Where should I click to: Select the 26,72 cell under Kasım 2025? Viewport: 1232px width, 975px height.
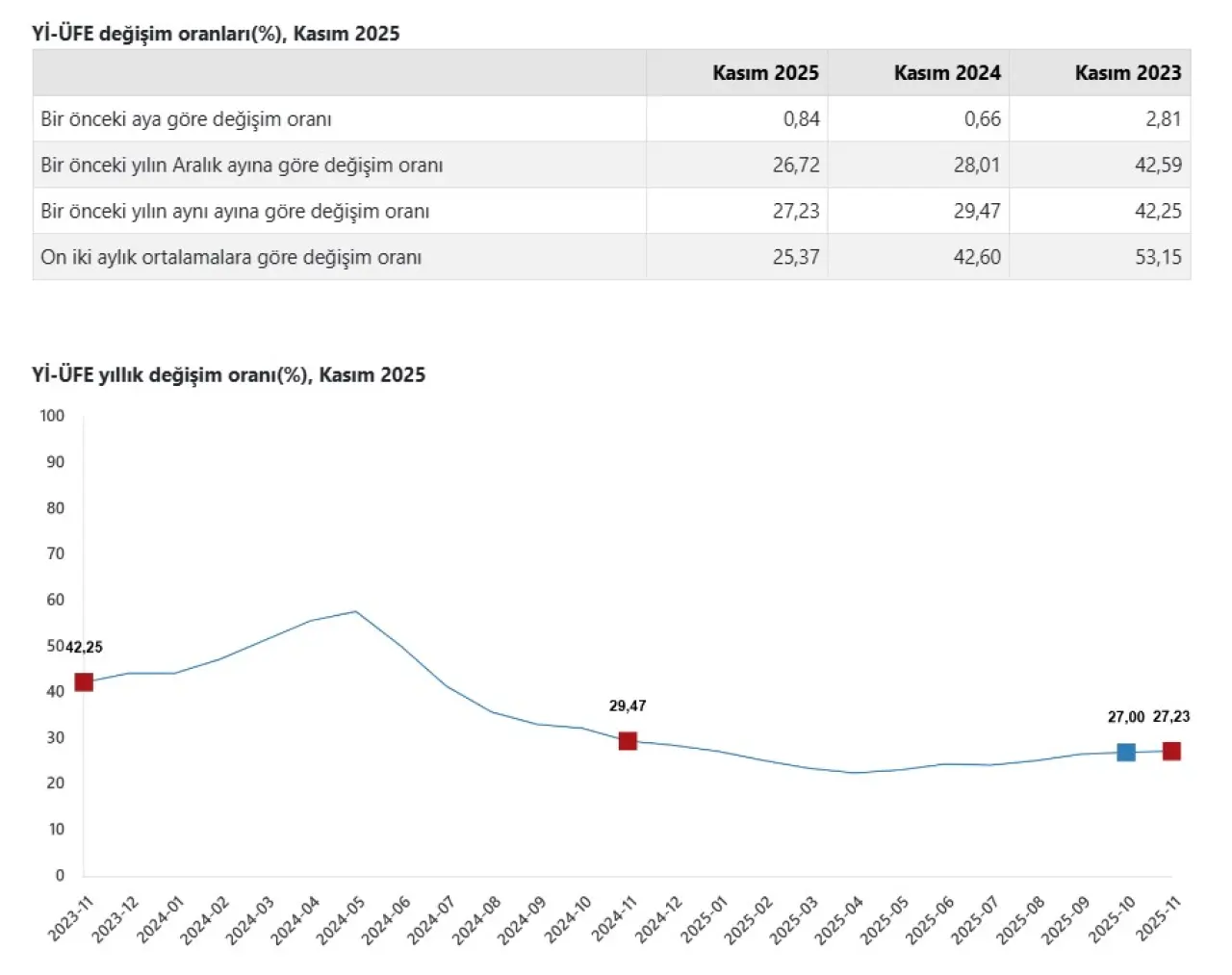796,166
